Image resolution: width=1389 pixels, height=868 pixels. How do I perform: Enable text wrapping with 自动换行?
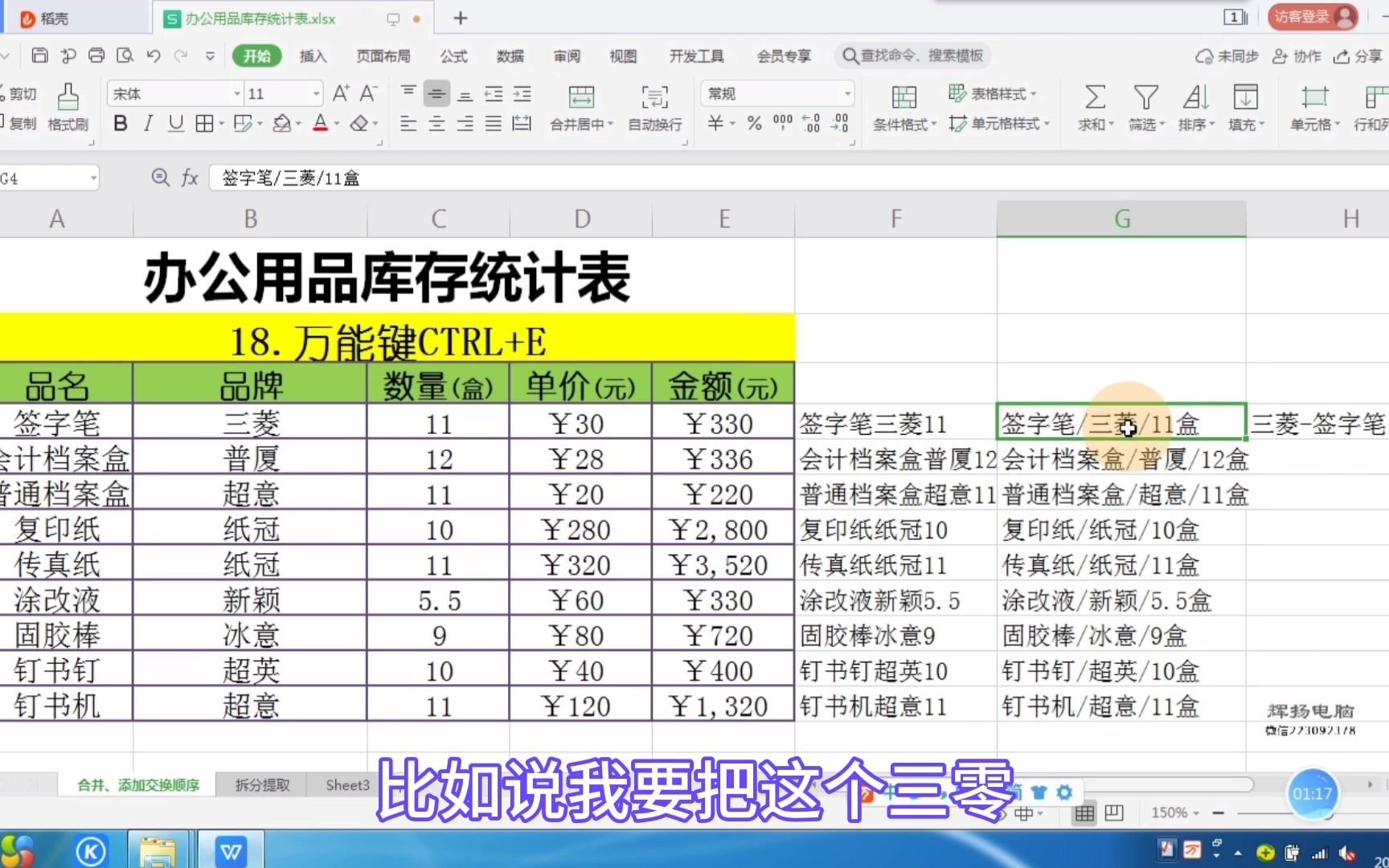coord(654,107)
